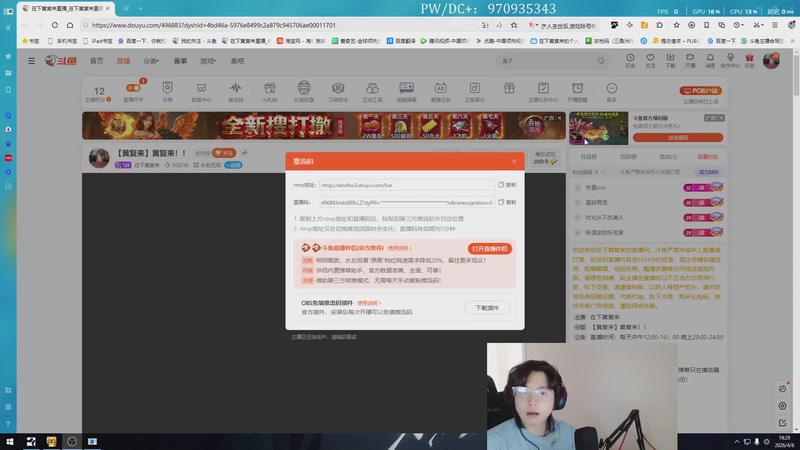Click 打开直播伴侣 button
800x450 pixels.
click(489, 248)
